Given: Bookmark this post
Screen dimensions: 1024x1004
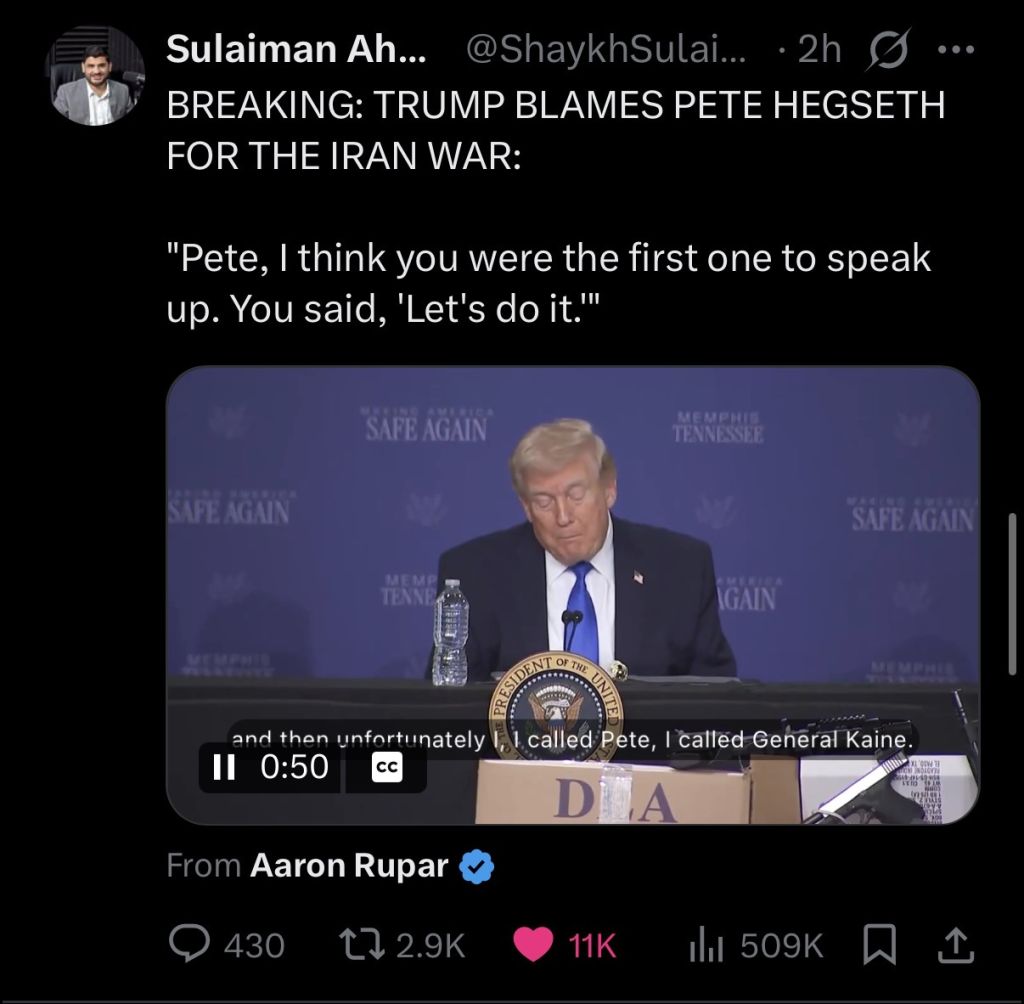Looking at the screenshot, I should pos(880,946).
